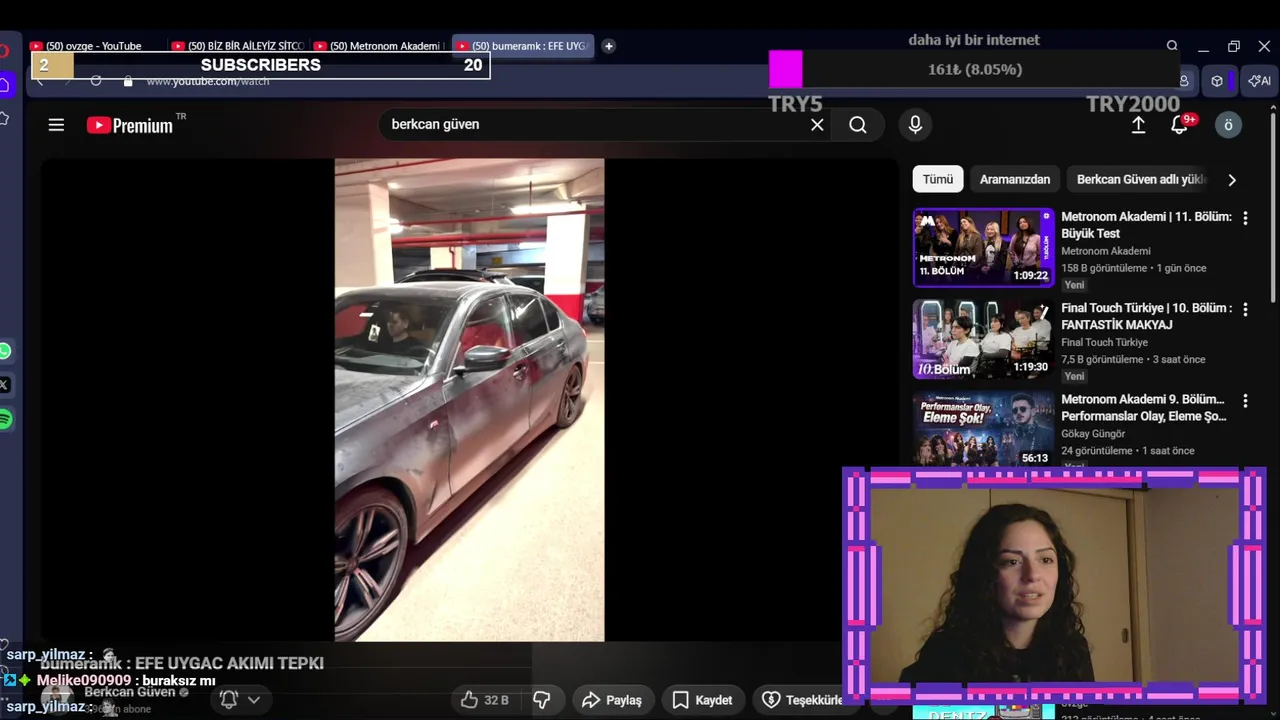1280x720 pixels.
Task: Clear the search text with the X icon
Action: pos(817,125)
